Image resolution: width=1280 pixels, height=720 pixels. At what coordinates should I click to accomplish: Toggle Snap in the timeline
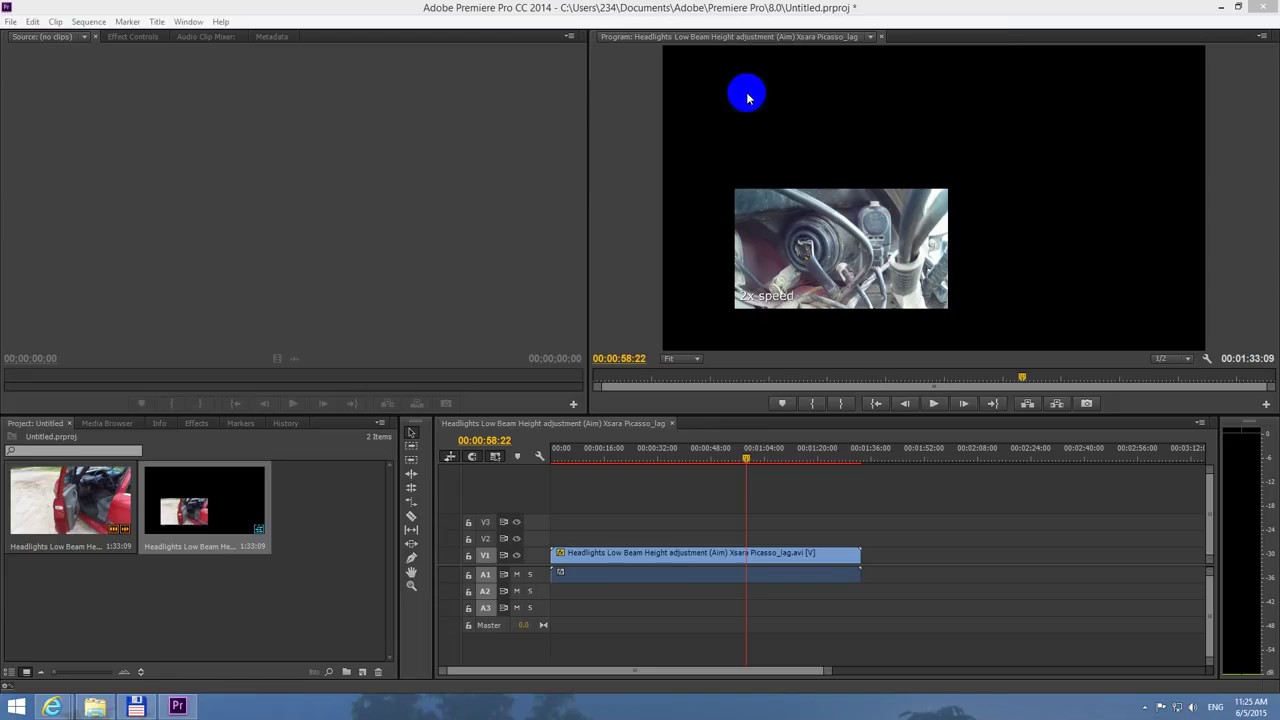(472, 456)
